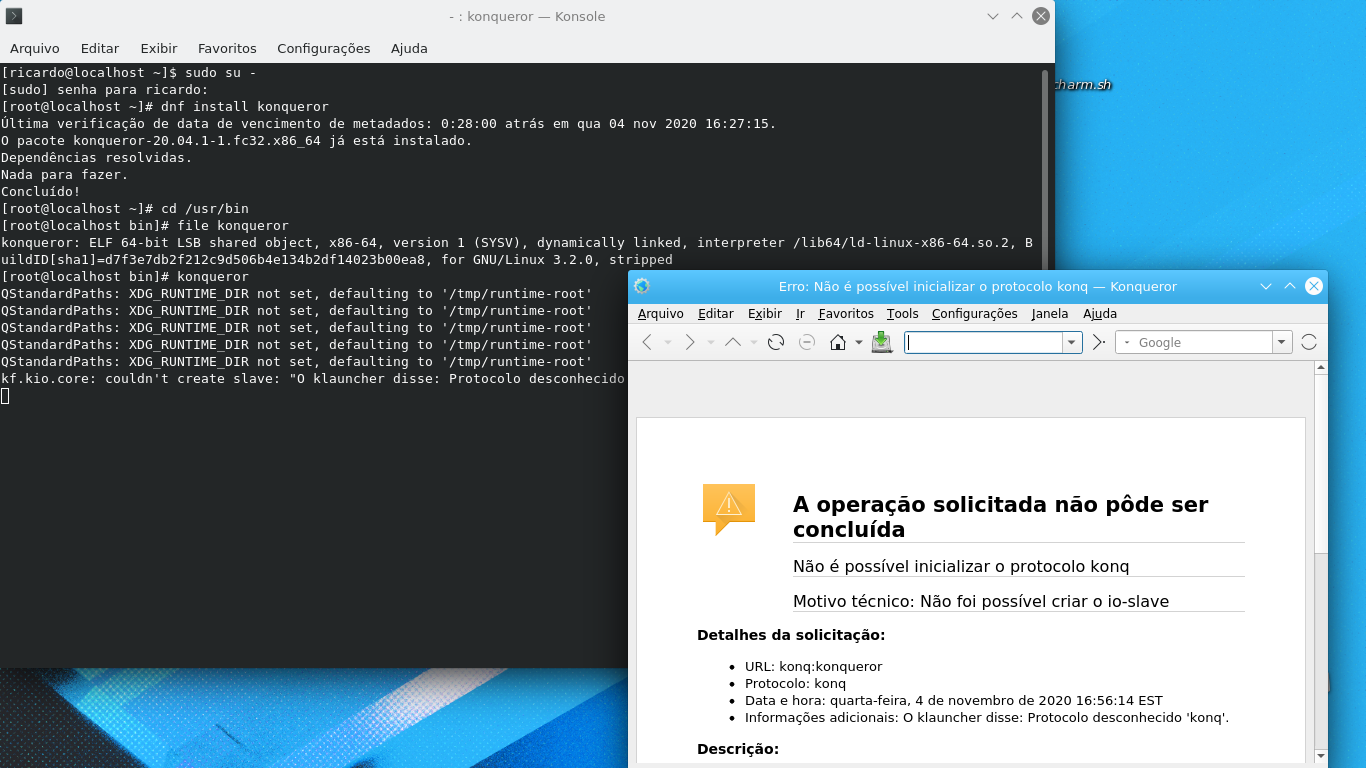1366x768 pixels.
Task: Expand the Up directory dropdown arrow
Action: [x=754, y=342]
